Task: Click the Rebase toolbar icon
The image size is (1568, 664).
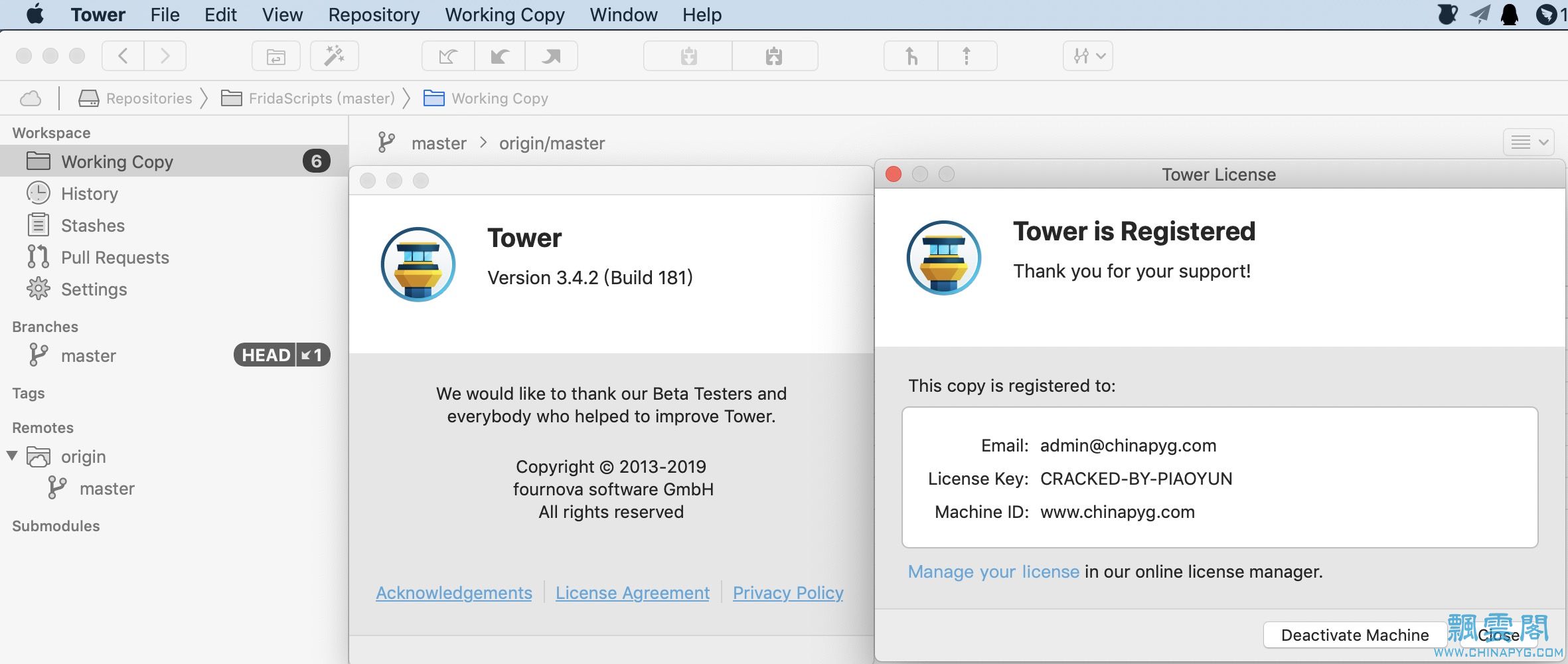Action: (x=967, y=56)
